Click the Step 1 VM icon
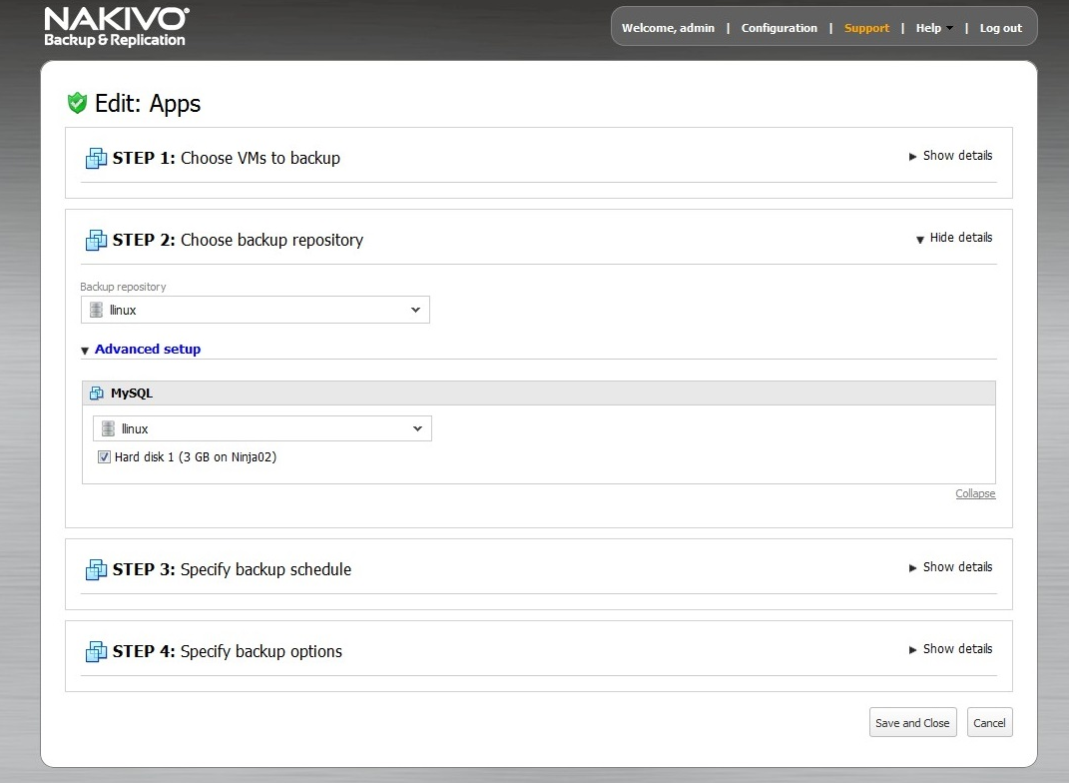The width and height of the screenshot is (1069, 783). point(96,158)
